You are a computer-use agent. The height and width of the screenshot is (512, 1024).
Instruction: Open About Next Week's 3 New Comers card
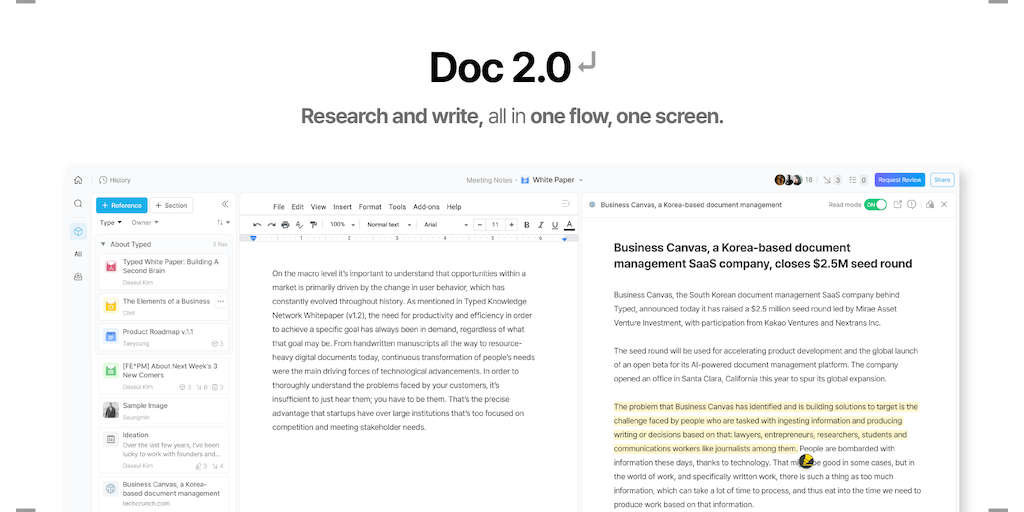click(x=163, y=376)
